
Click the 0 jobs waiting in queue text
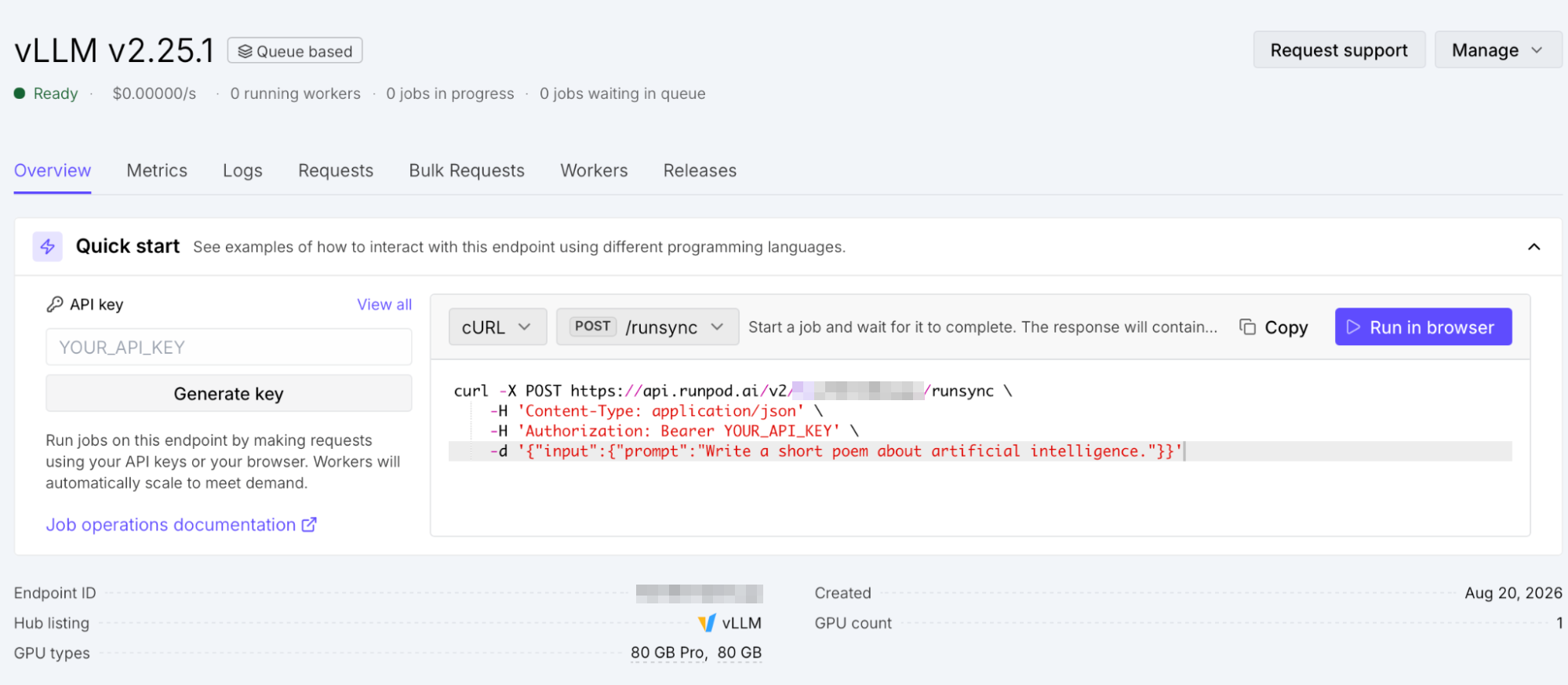tap(623, 93)
